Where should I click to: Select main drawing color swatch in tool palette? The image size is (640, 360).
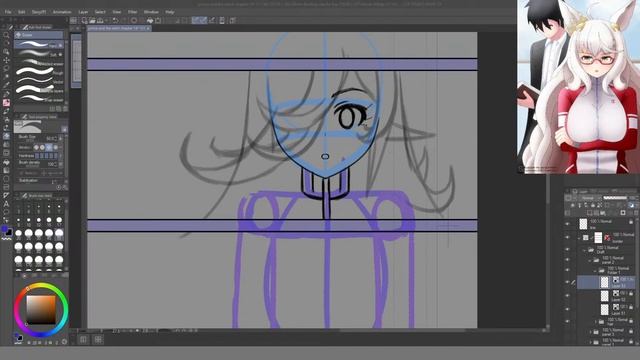[x=4, y=229]
